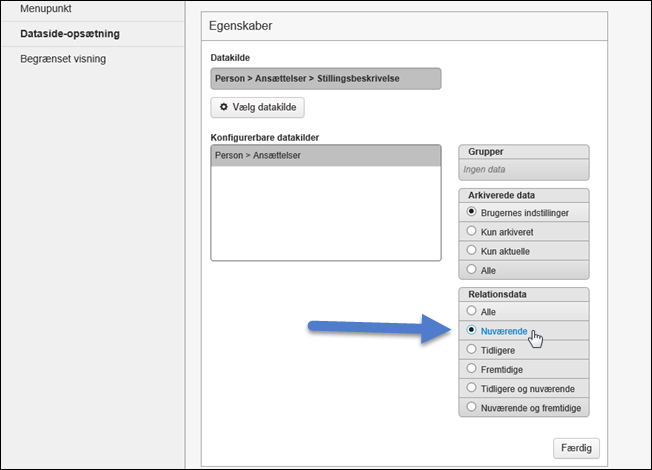652x470 pixels.
Task: Choose Nuværende og fremtidige option
Action: point(471,408)
